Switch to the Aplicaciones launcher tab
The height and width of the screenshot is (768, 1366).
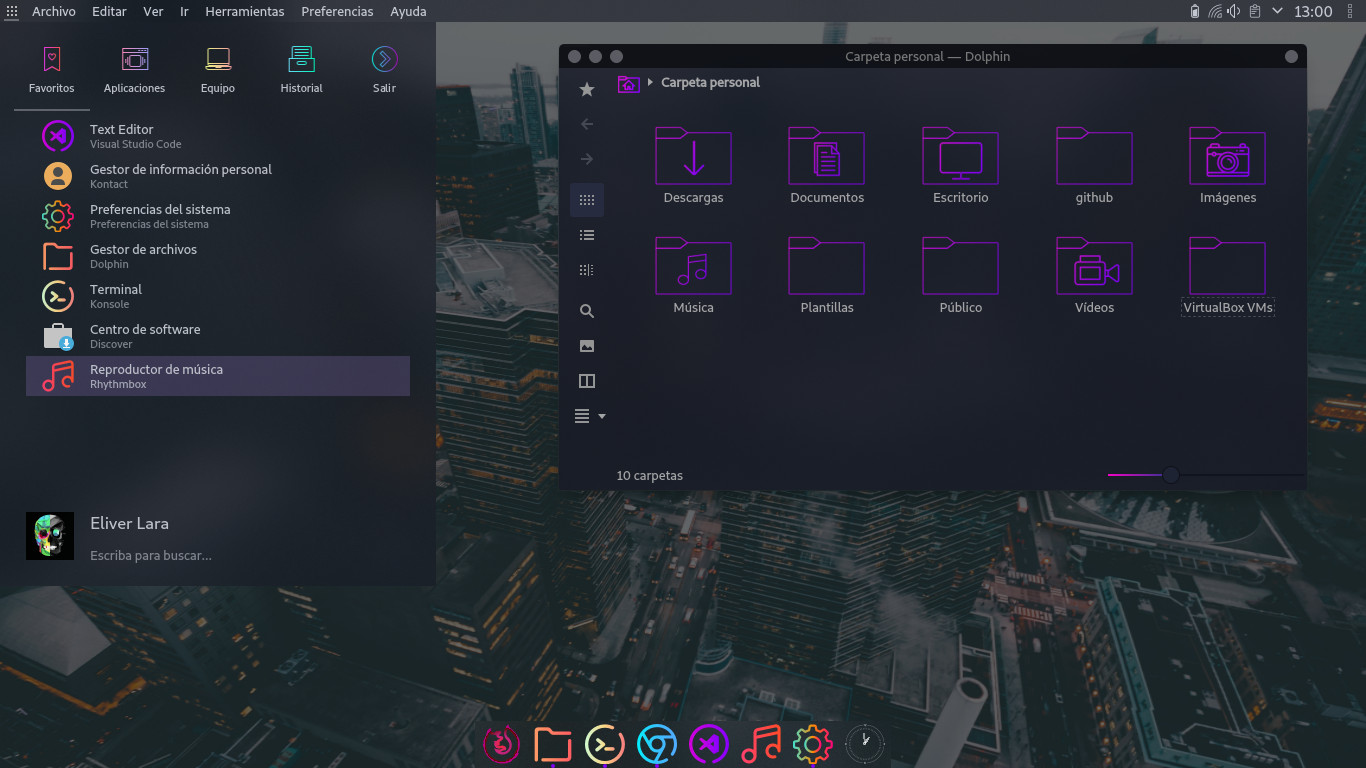pyautogui.click(x=134, y=68)
